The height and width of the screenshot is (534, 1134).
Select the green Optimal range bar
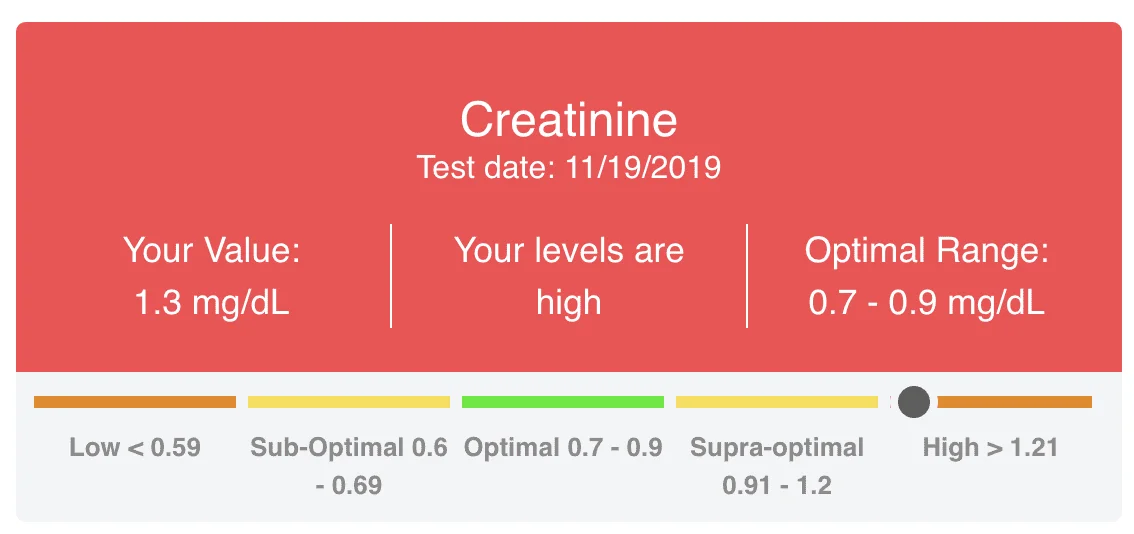click(x=563, y=402)
